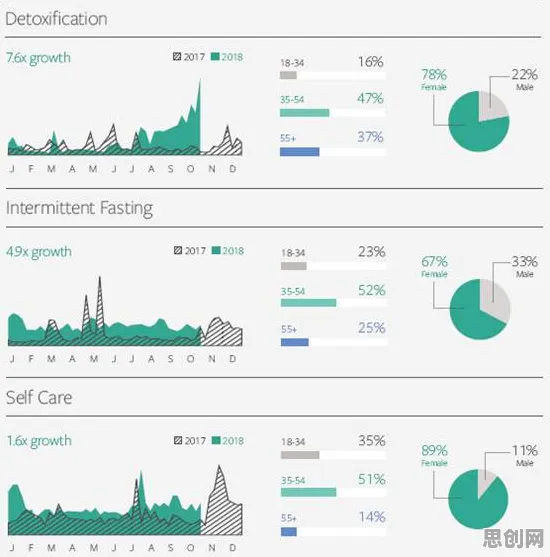Viewport: 550px width, 557px height.
Task: Click the 7.6x growth label
Action: click(38, 58)
